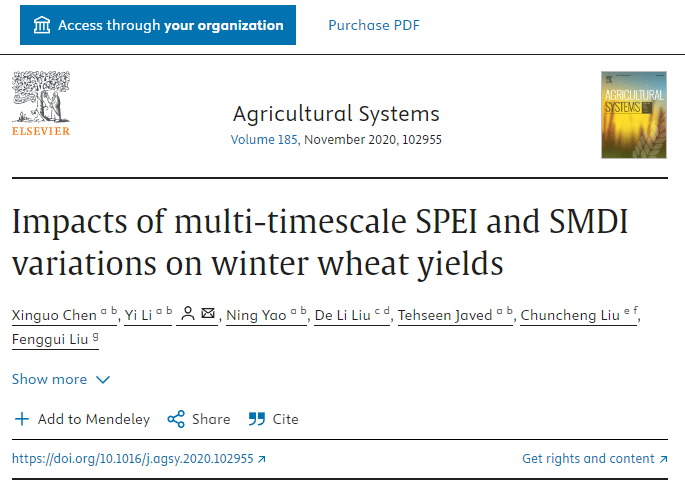
Task: Open the Agricultural Systems journal title link
Action: point(336,113)
